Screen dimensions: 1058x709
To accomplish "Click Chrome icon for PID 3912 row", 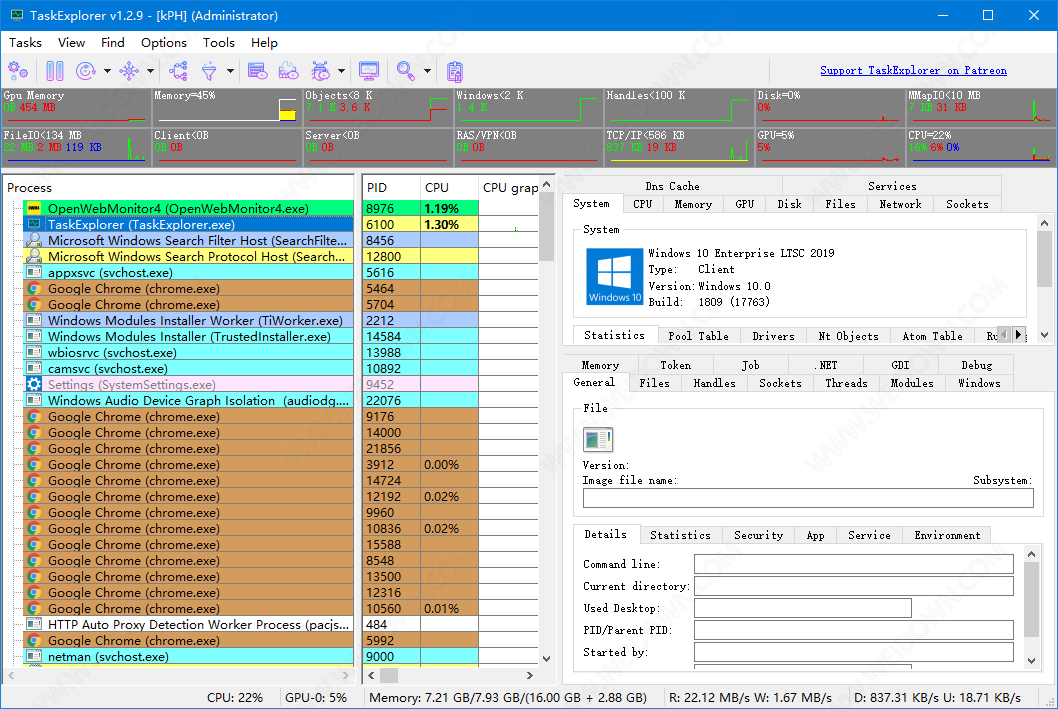I will pyautogui.click(x=34, y=465).
